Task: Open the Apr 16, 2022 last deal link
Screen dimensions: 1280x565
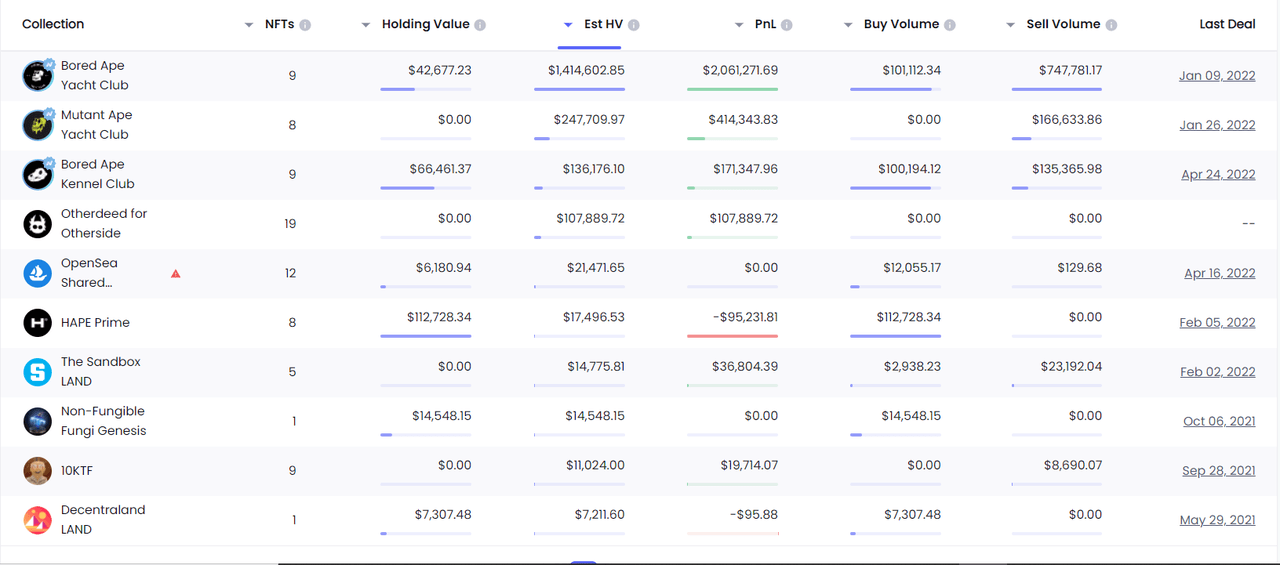Action: pos(1219,273)
